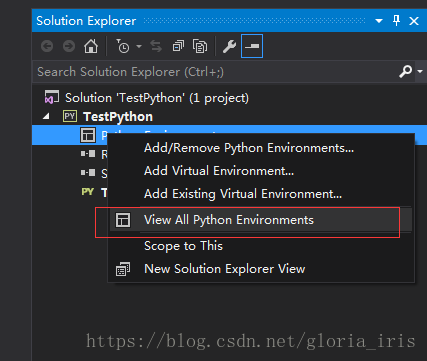Click the Python Environments node icon
427x361 pixels.
(88, 135)
